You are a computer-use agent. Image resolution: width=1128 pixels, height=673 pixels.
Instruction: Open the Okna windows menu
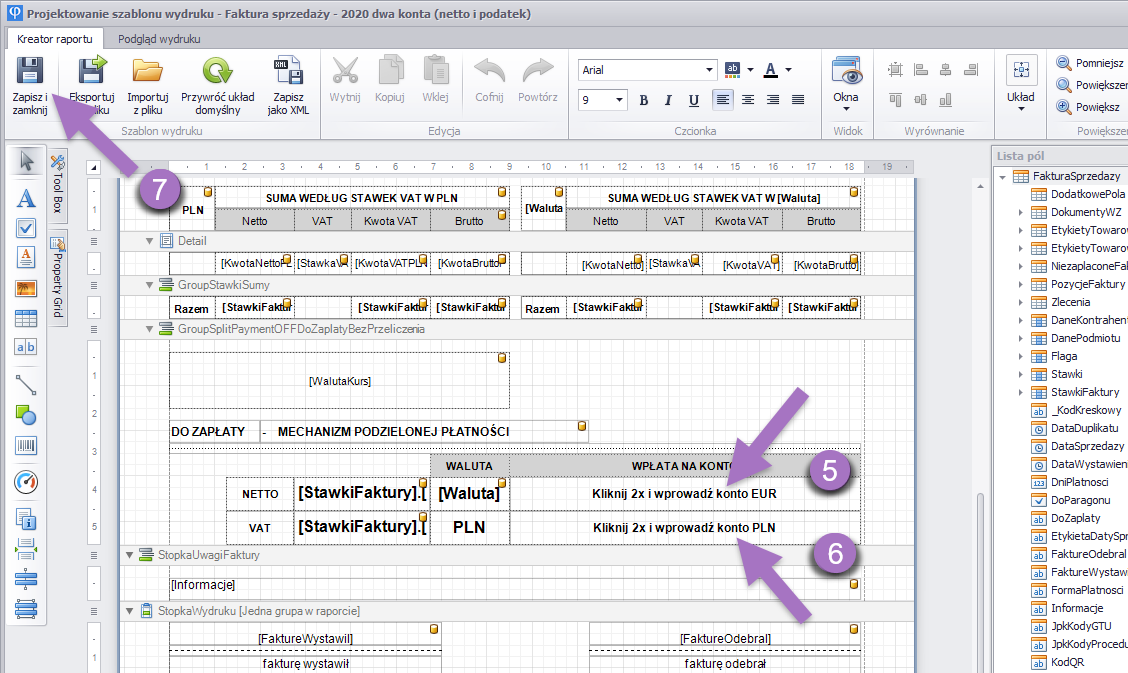846,84
